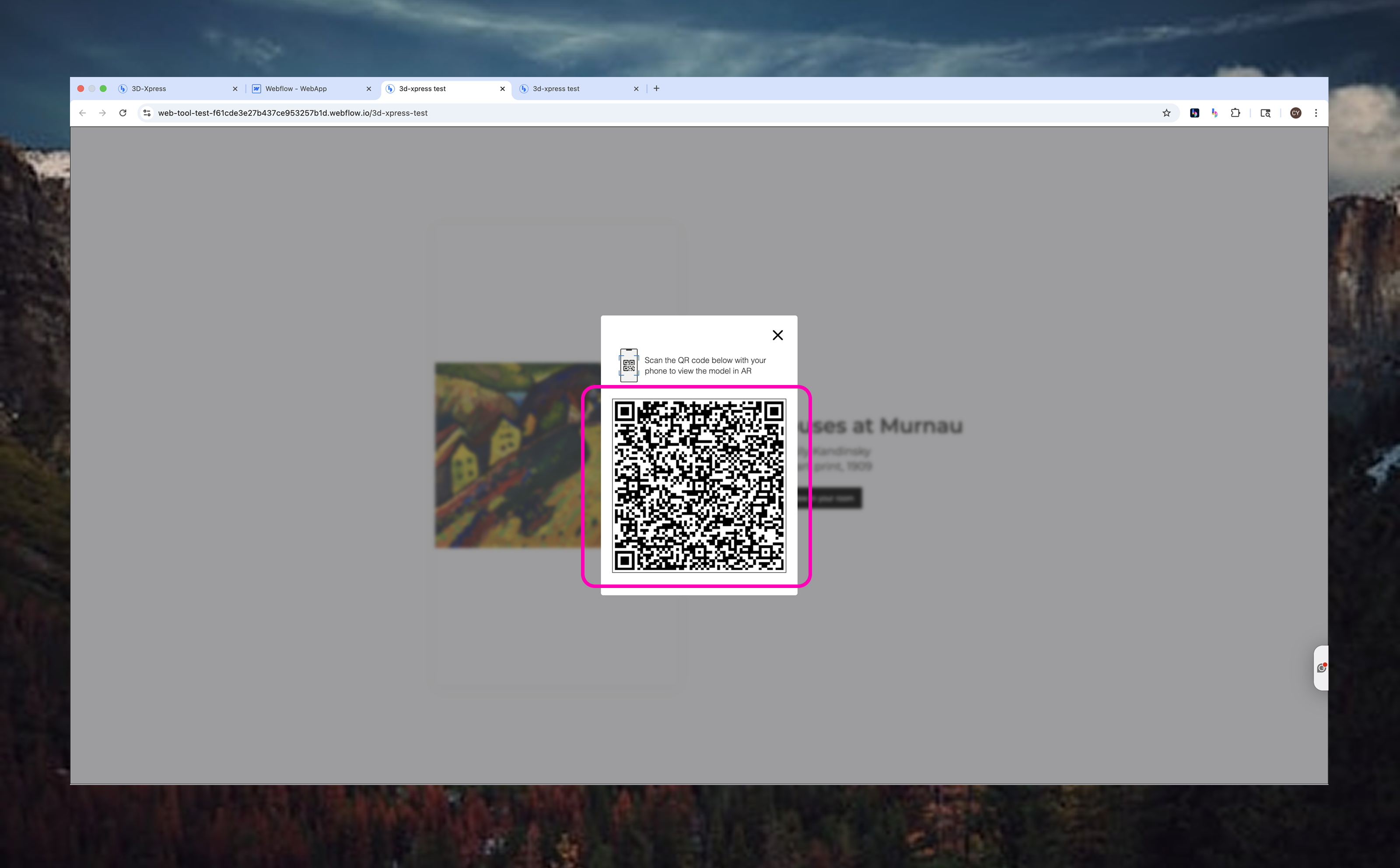The image size is (1400, 868).
Task: Click the QR code image
Action: (x=699, y=486)
